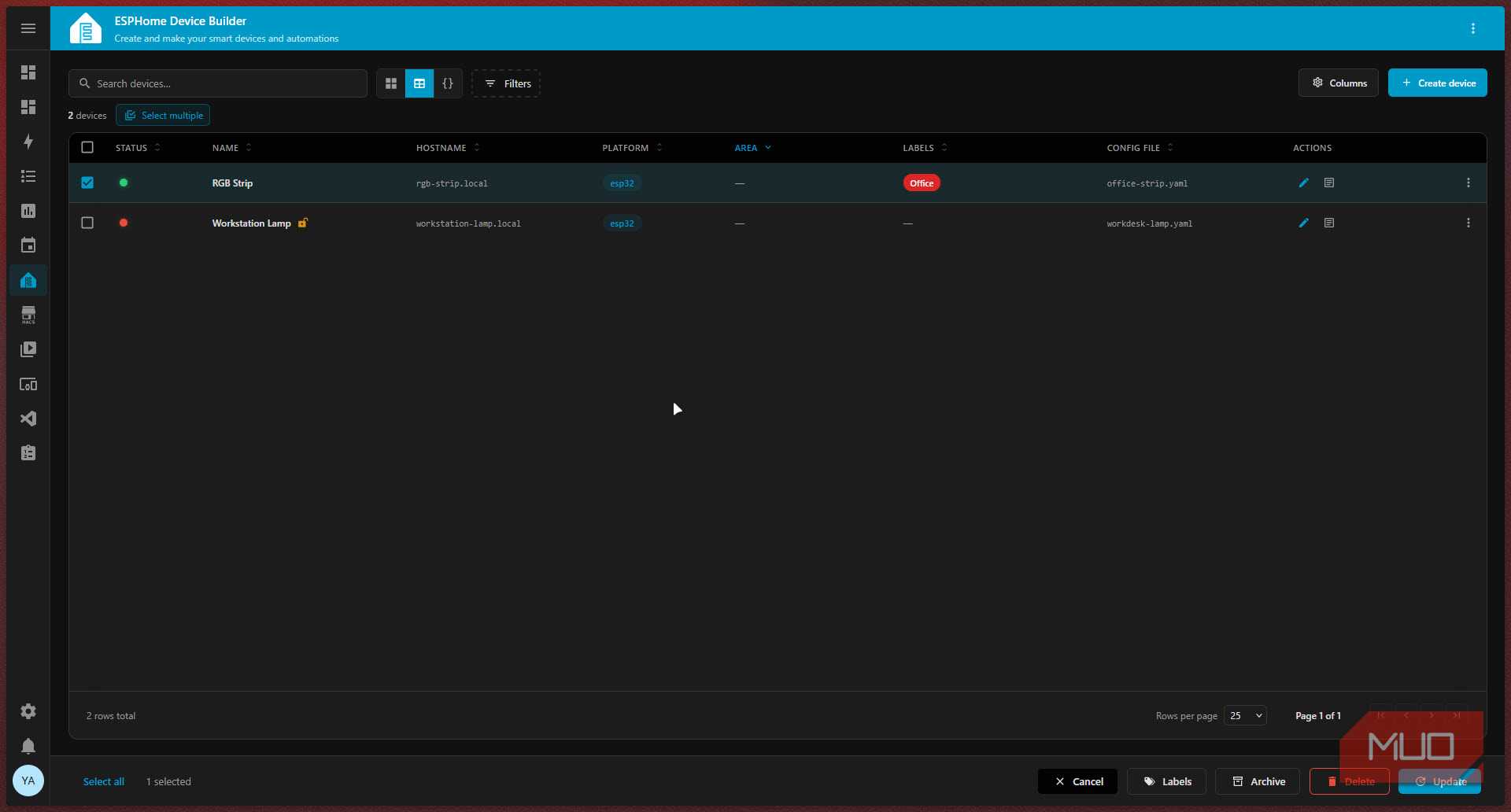Open the Filters panel
1511x812 pixels.
click(x=506, y=83)
